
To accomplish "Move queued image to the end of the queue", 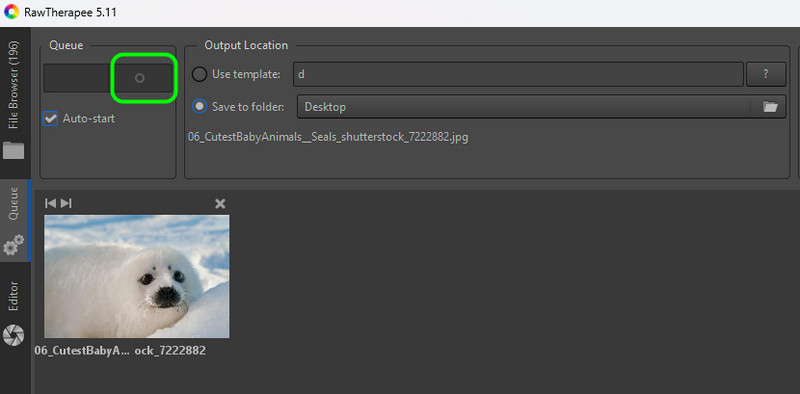I will (66, 203).
